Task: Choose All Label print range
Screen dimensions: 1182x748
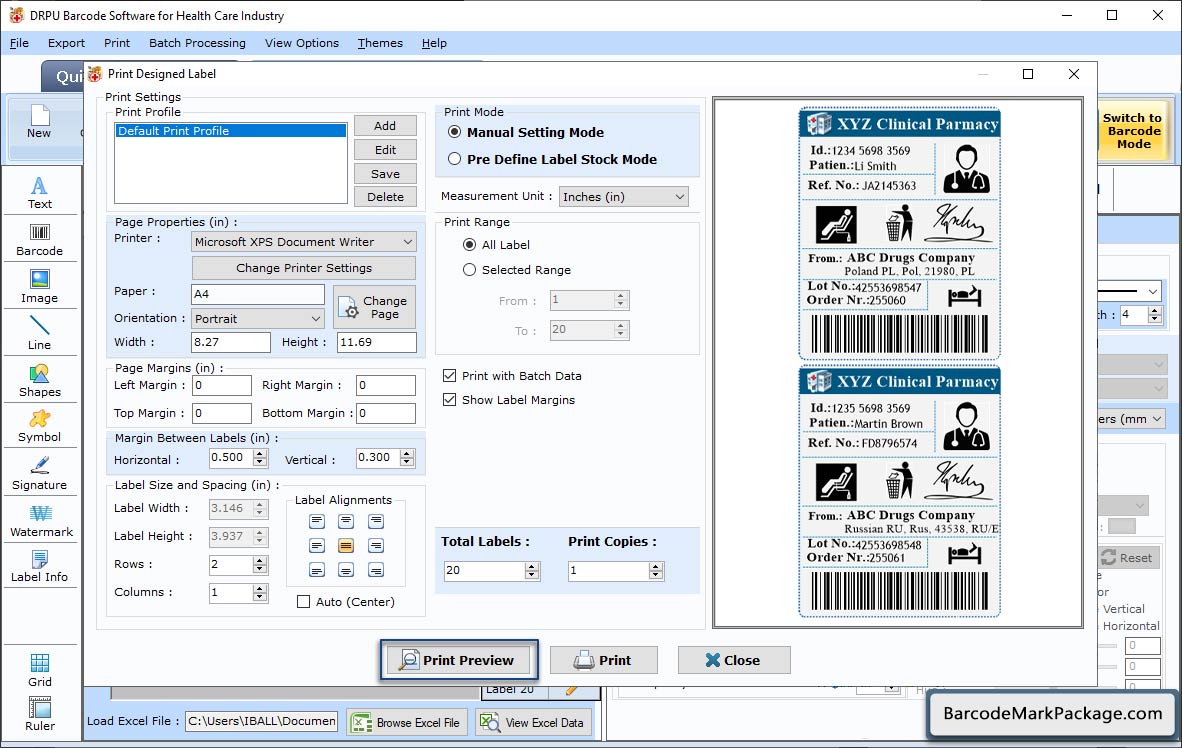Action: pos(470,244)
